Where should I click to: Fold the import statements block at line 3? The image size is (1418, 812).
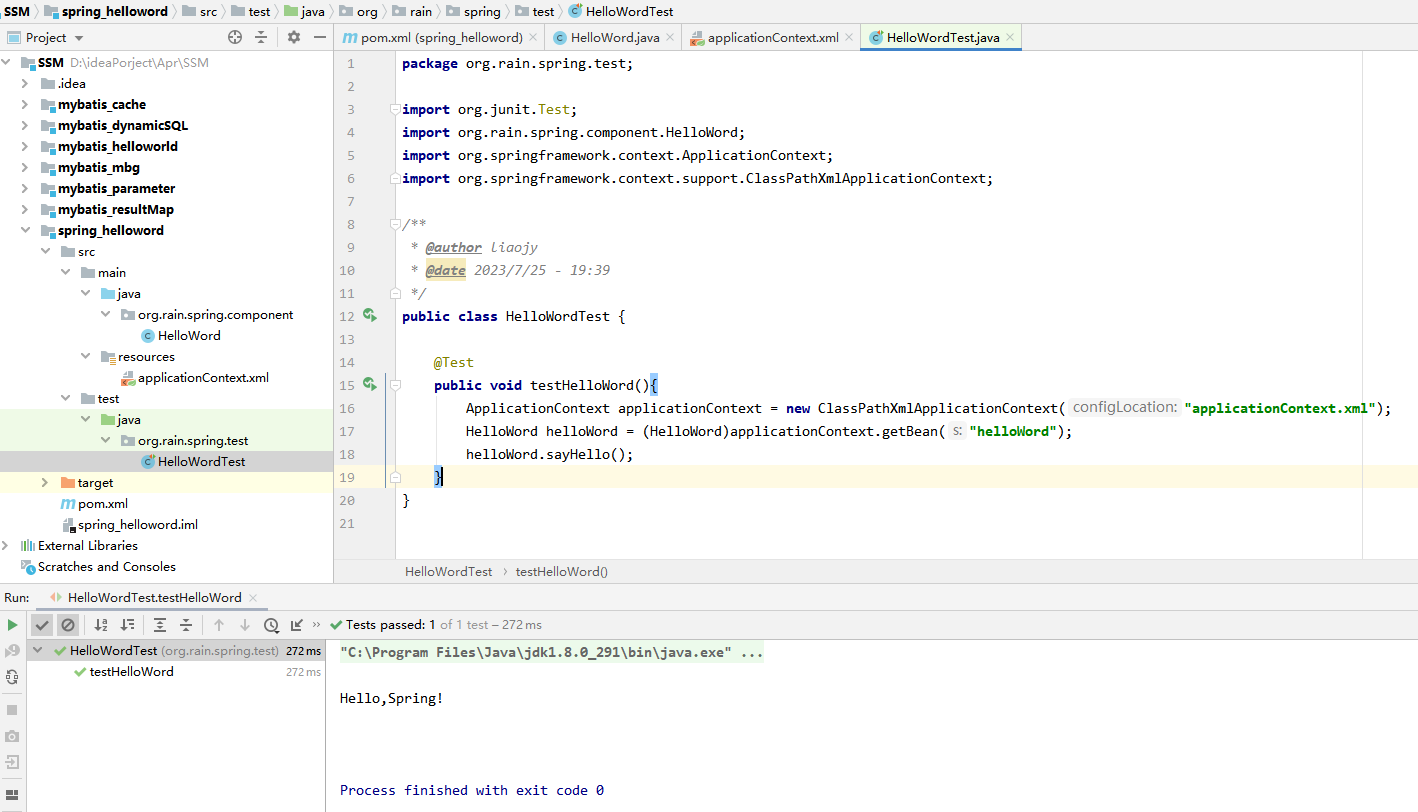[396, 109]
